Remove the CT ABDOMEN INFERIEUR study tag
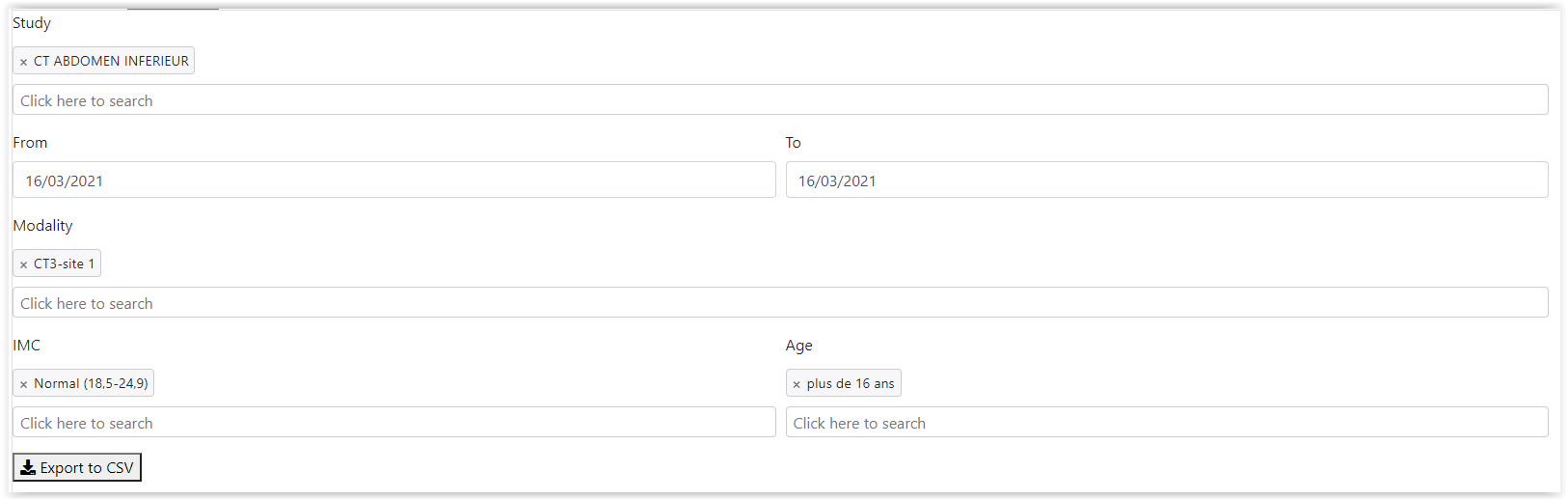The height and width of the screenshot is (500, 1568). pyautogui.click(x=24, y=62)
